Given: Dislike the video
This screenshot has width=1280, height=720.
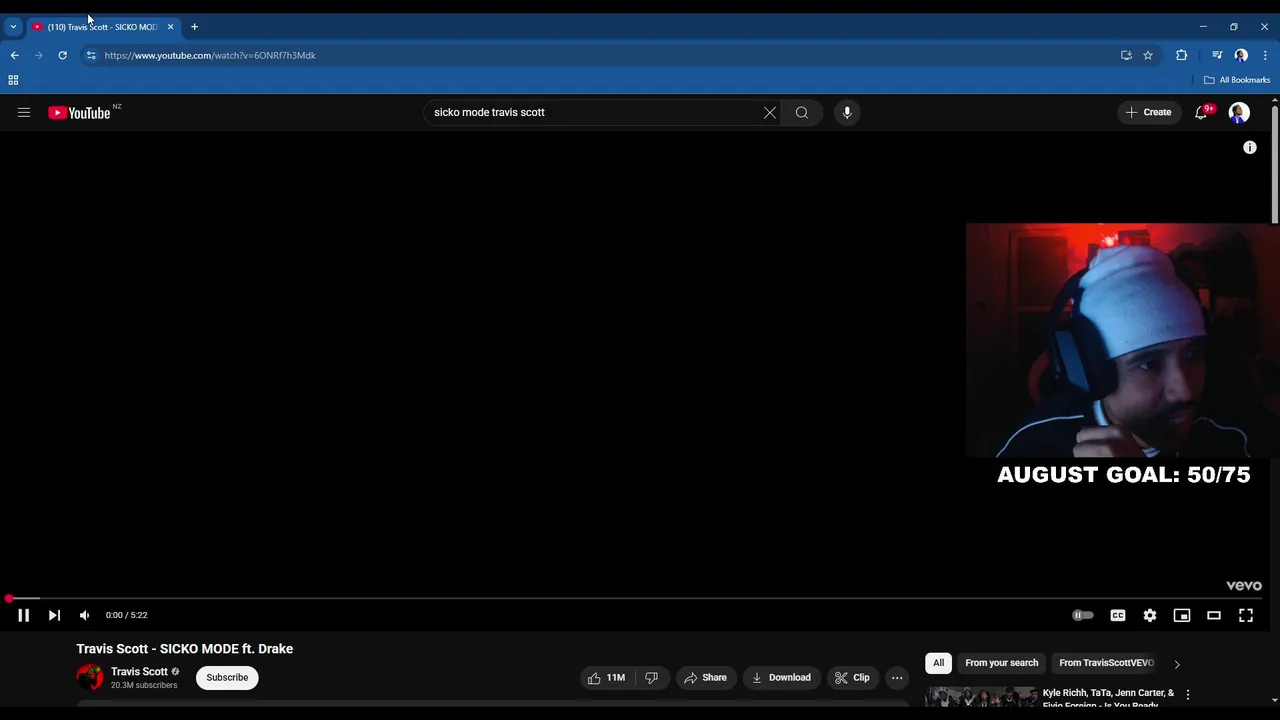Looking at the screenshot, I should click(x=651, y=678).
